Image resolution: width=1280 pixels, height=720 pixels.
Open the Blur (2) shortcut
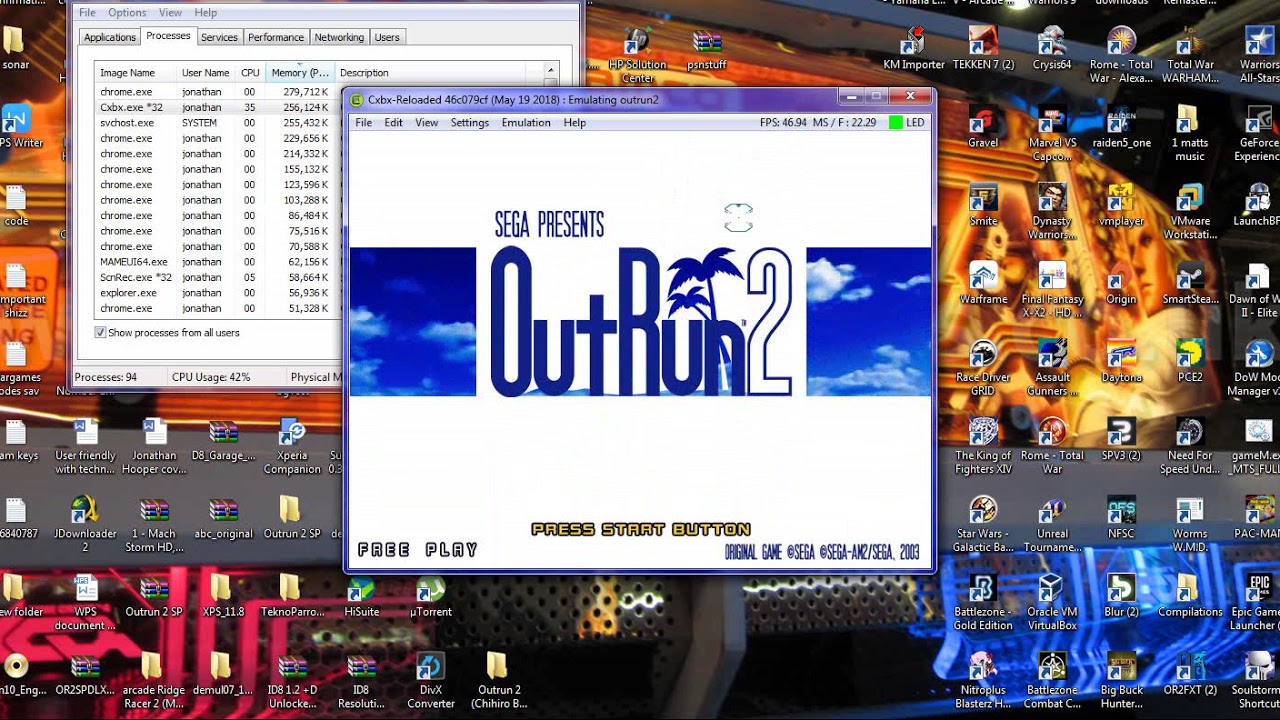pos(1121,594)
